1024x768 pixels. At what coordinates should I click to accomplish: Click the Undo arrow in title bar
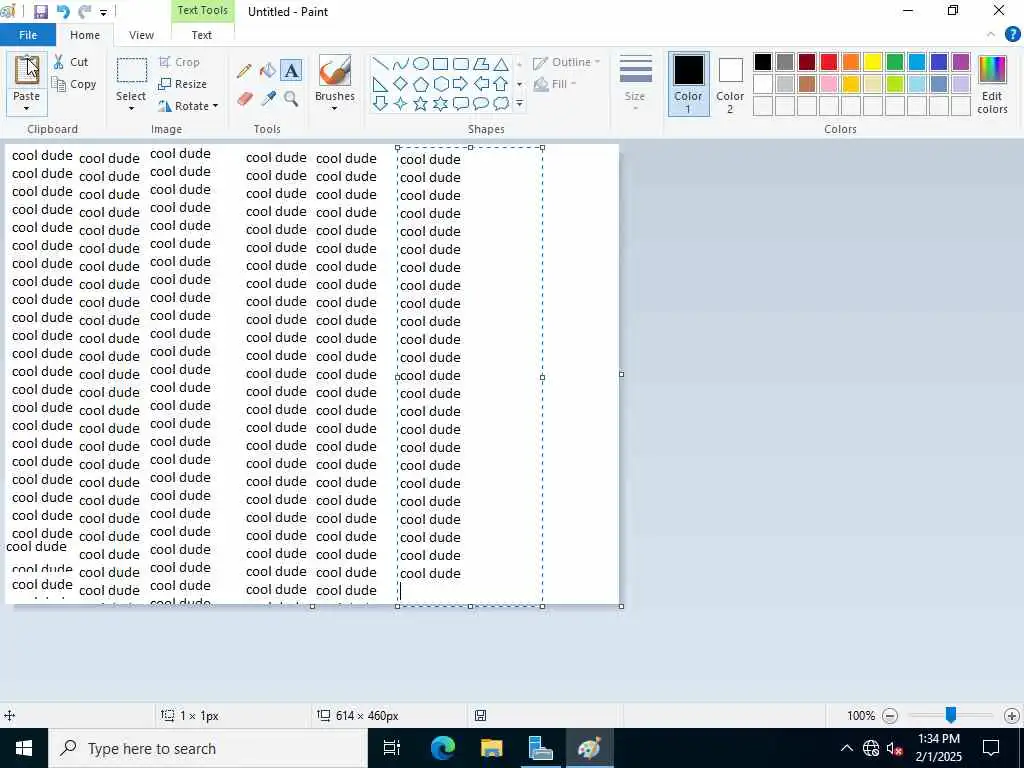pyautogui.click(x=63, y=12)
